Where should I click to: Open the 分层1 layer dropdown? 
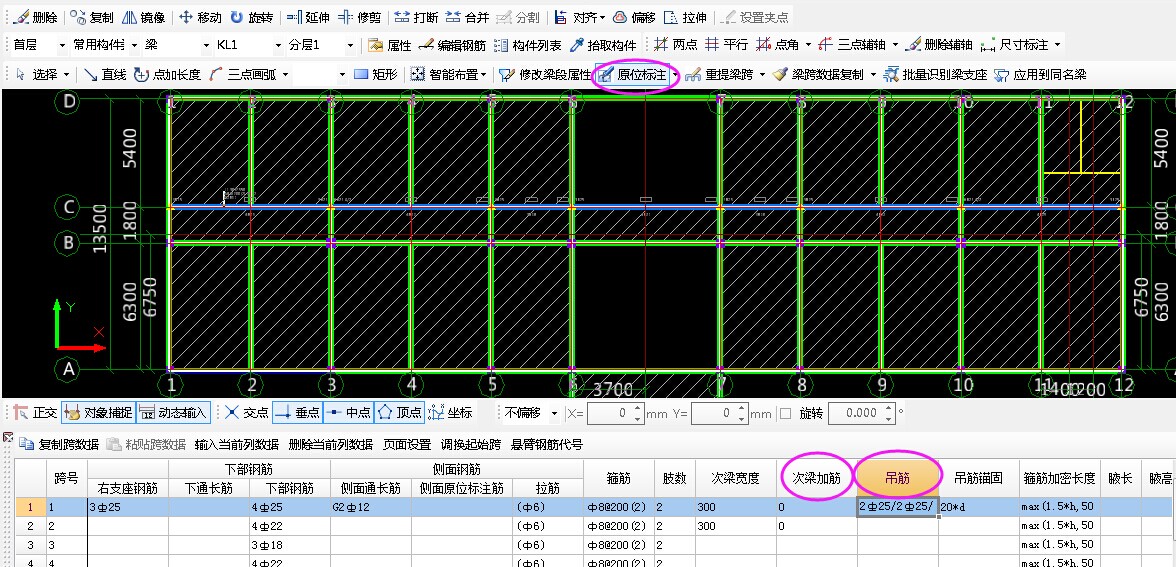[321, 45]
